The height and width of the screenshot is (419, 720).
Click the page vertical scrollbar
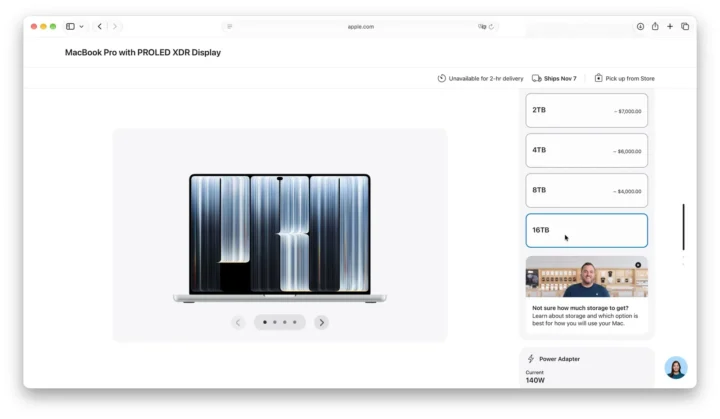point(683,227)
